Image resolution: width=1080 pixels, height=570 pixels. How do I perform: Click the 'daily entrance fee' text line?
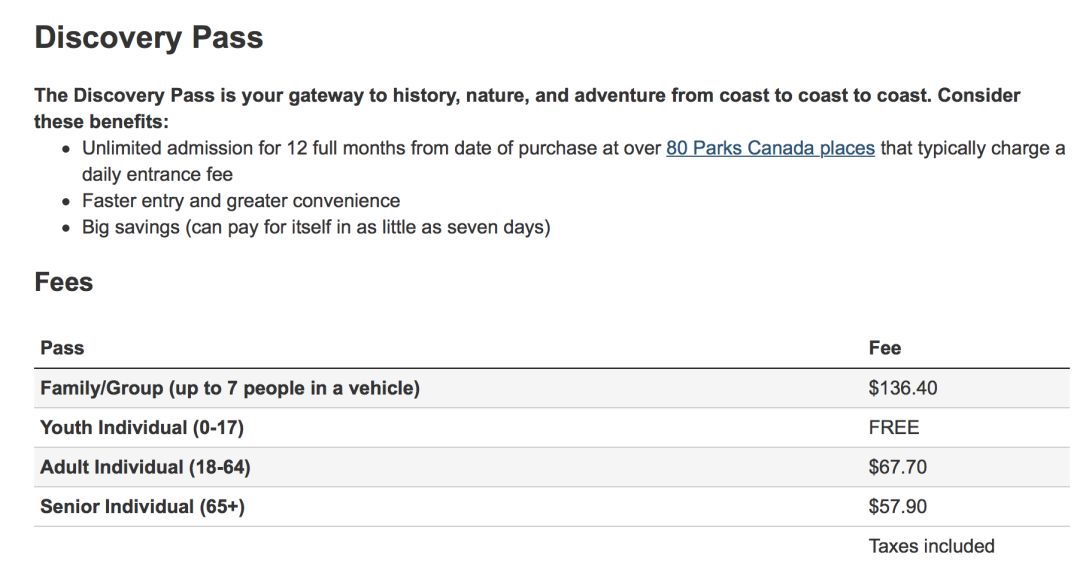pos(157,174)
